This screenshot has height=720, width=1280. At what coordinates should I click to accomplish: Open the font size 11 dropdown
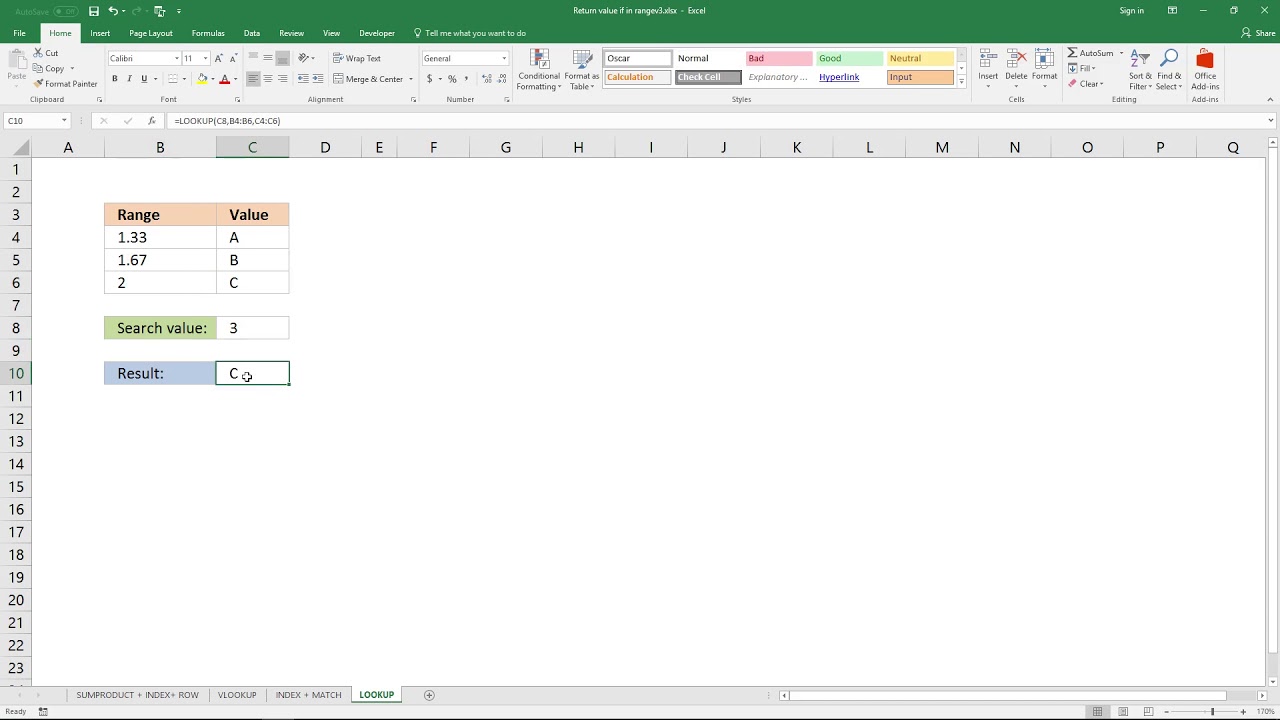click(x=205, y=58)
